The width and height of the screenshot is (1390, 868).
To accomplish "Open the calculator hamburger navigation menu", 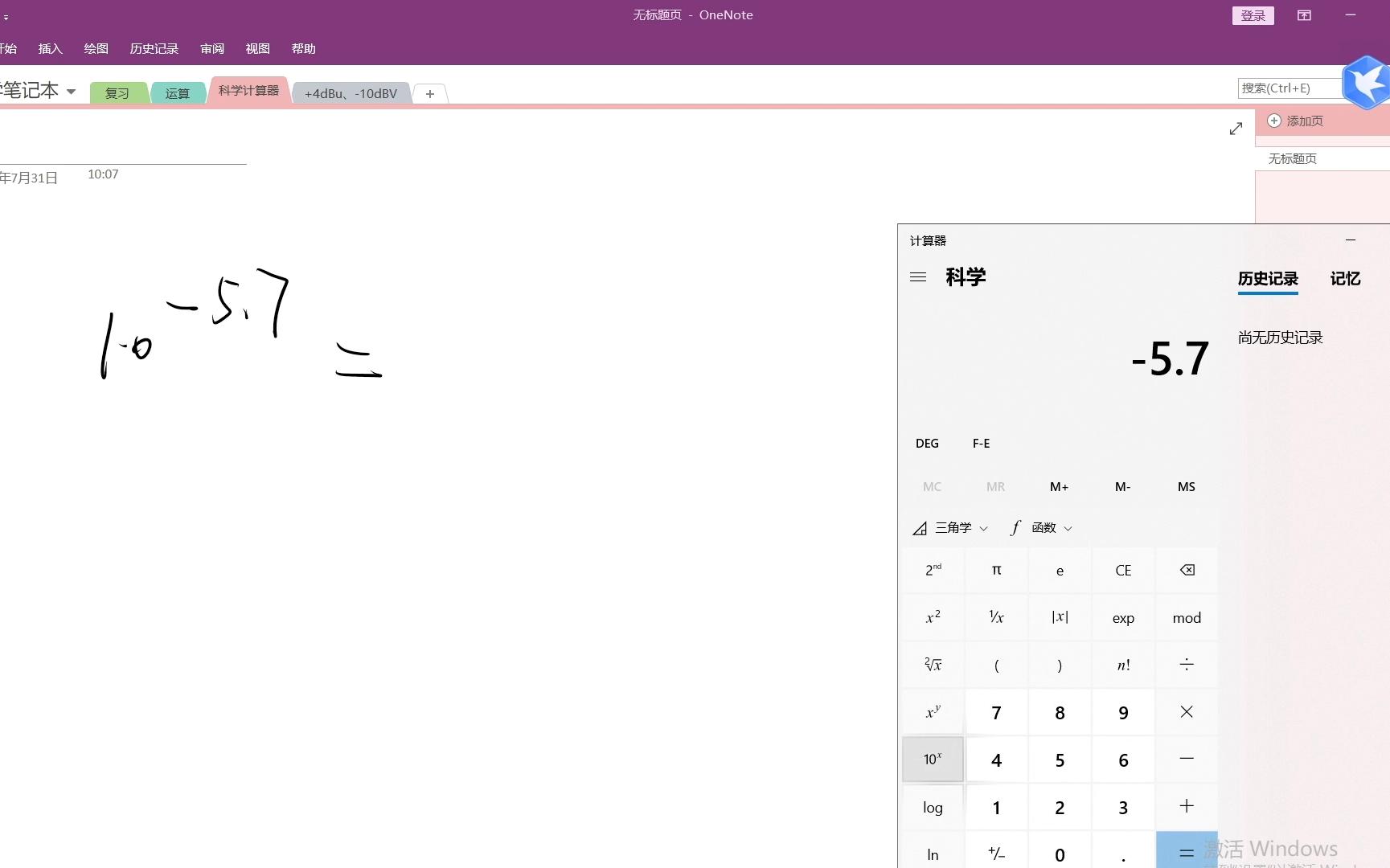I will [918, 277].
